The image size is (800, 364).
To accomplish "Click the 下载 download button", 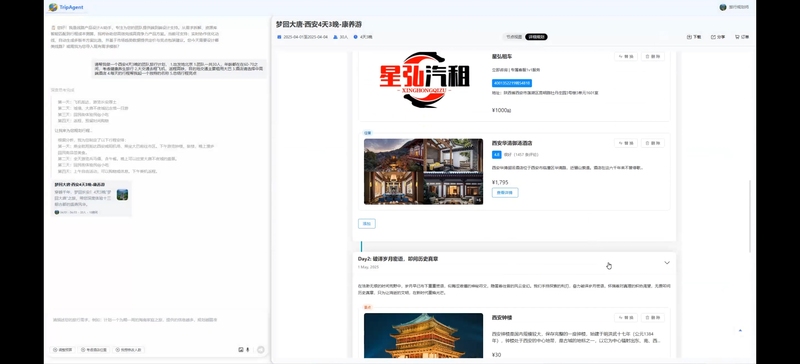I will pos(694,37).
